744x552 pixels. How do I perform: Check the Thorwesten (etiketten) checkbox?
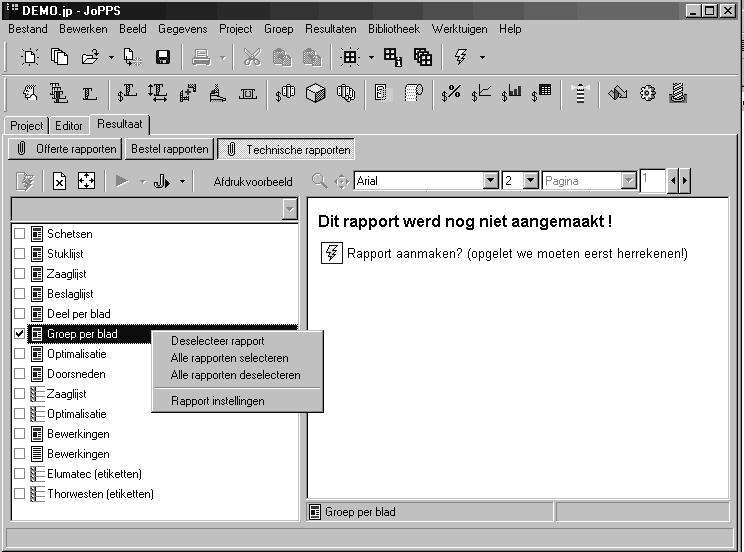tap(19, 493)
